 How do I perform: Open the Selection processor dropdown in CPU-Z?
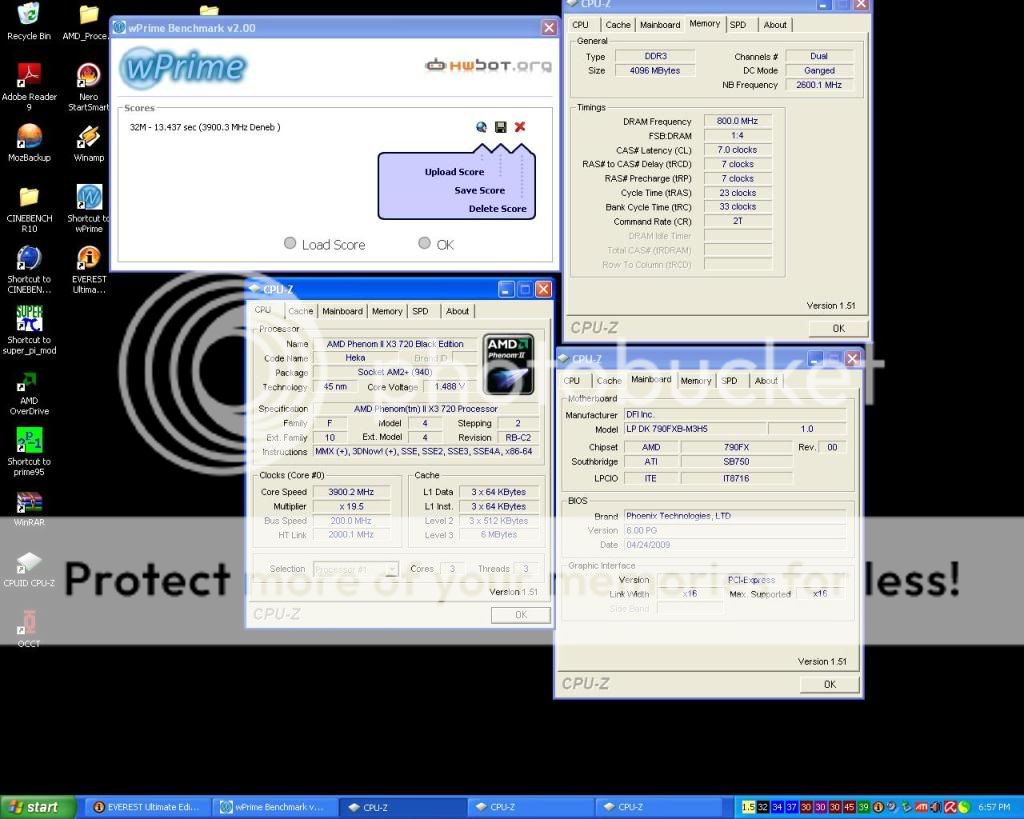coord(356,570)
